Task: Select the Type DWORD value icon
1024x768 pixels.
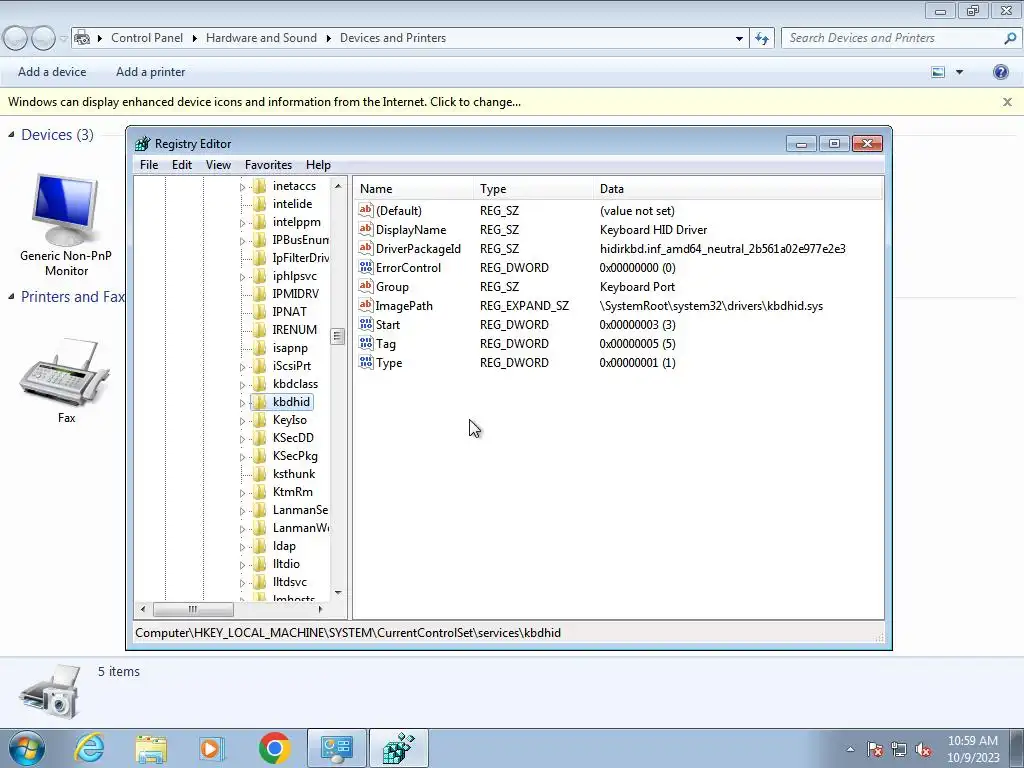Action: [x=366, y=362]
